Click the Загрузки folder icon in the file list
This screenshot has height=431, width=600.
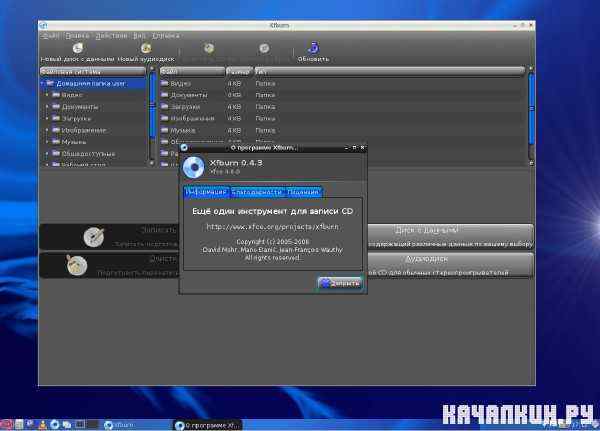coord(165,106)
